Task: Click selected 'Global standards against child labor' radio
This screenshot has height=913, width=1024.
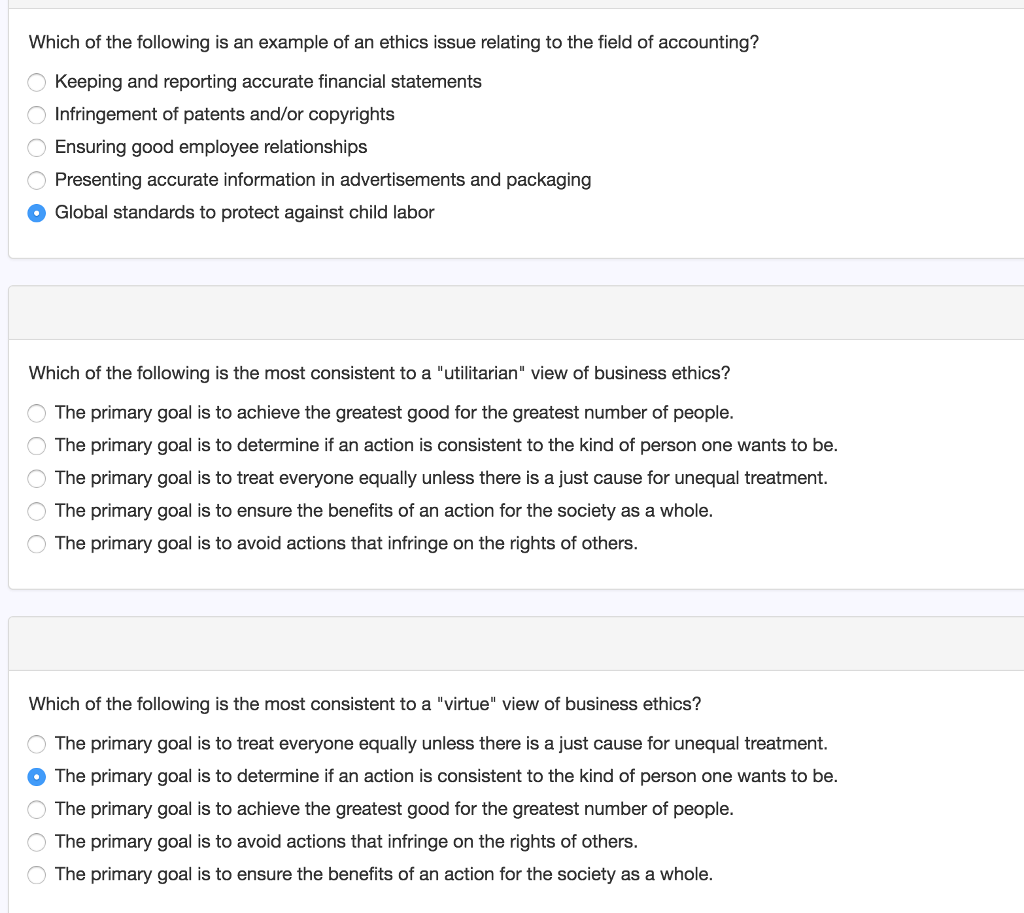Action: [x=37, y=213]
